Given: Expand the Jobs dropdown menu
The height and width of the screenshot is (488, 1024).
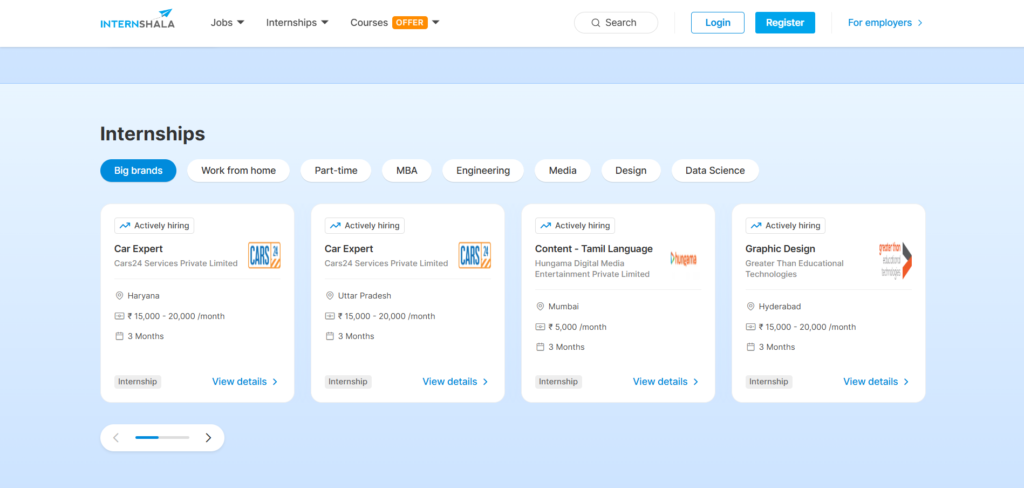Looking at the screenshot, I should pyautogui.click(x=227, y=22).
